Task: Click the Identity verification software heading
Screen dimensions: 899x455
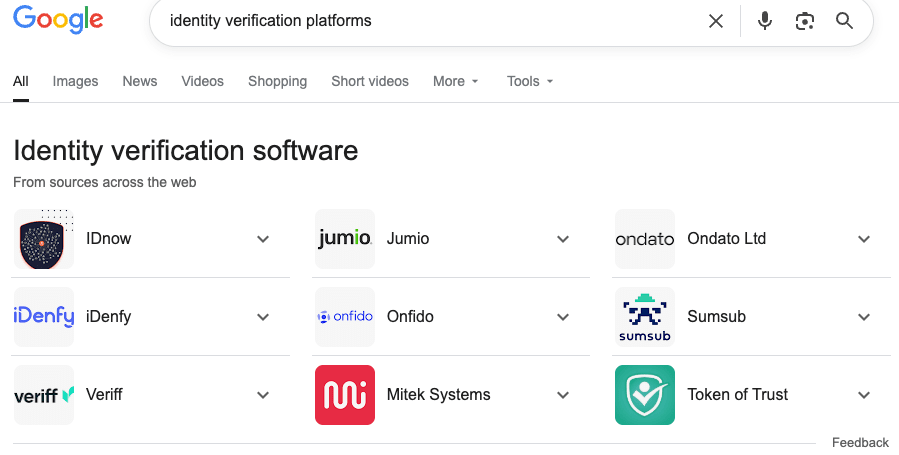Action: pos(186,151)
